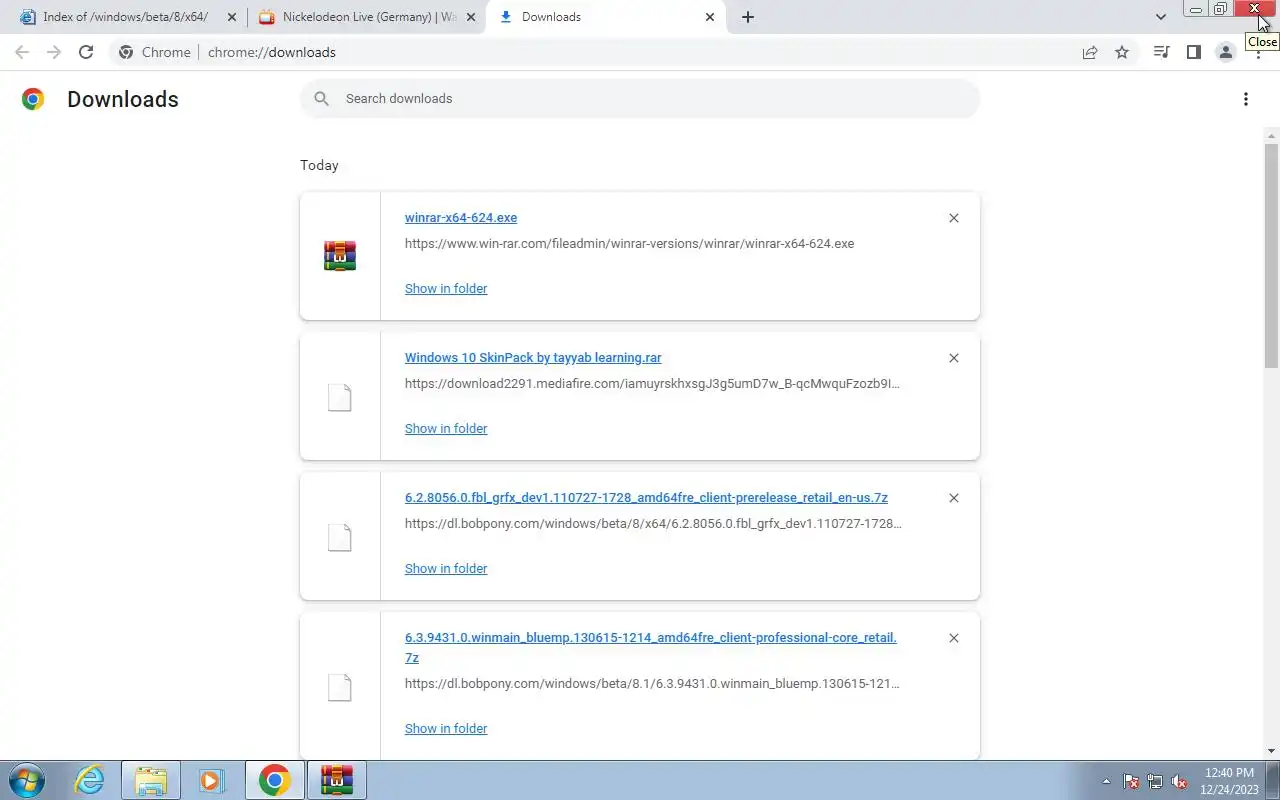The height and width of the screenshot is (800, 1280).
Task: Click the mediafire source URL text
Action: point(652,383)
